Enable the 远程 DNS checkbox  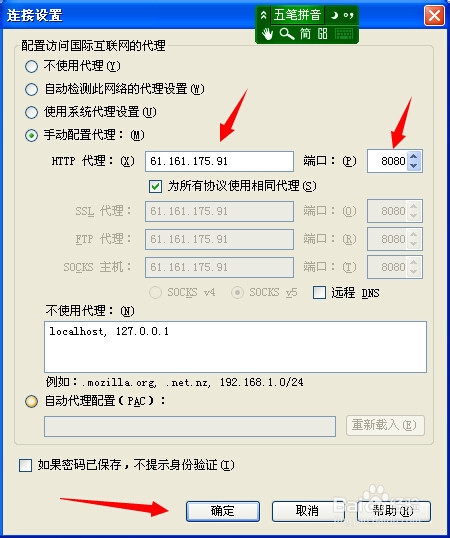319,293
